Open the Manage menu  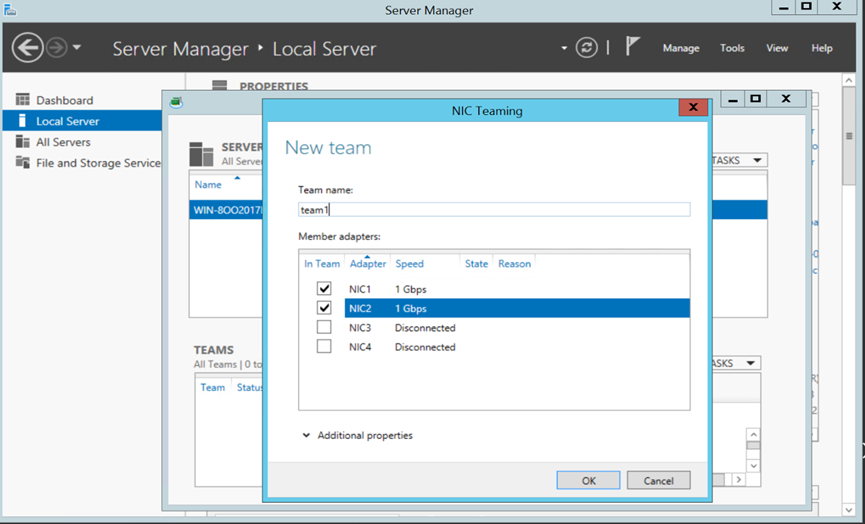pos(681,48)
